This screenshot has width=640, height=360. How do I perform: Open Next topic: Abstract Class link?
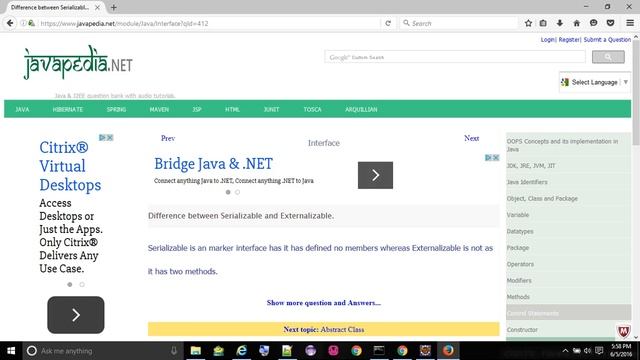[x=324, y=329]
